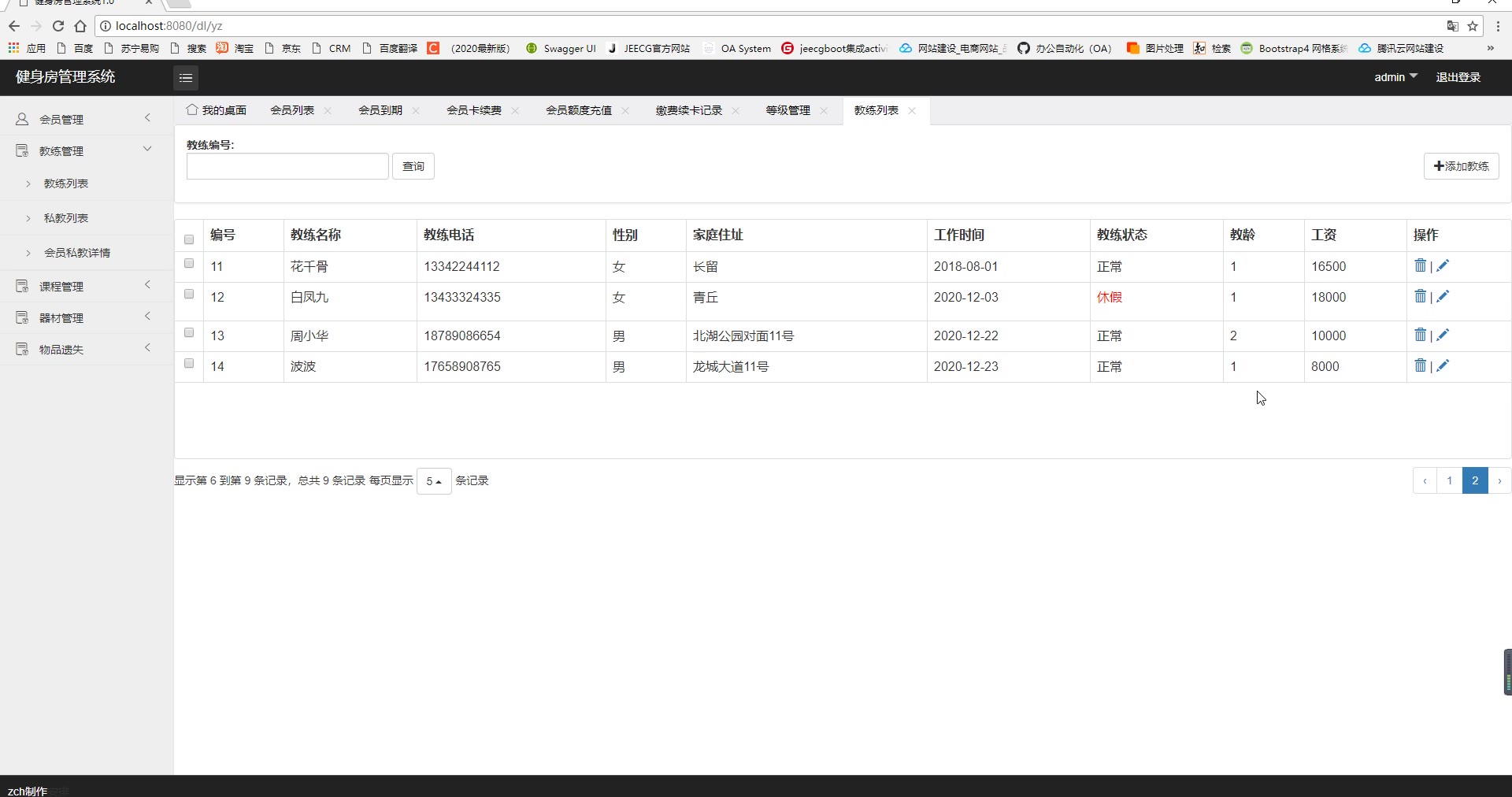This screenshot has width=1512, height=797.
Task: Switch to the 会员到期 tab
Action: tap(380, 110)
